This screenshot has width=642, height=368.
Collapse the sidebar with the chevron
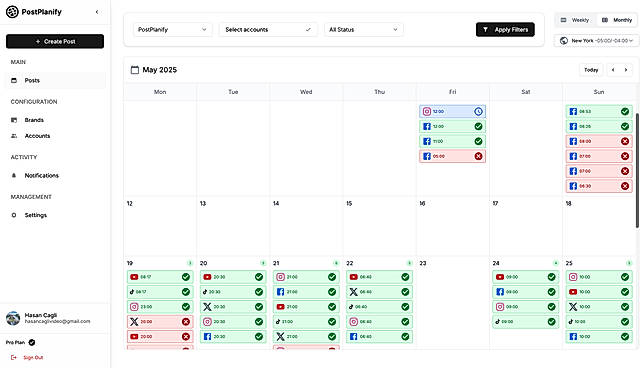tap(97, 12)
